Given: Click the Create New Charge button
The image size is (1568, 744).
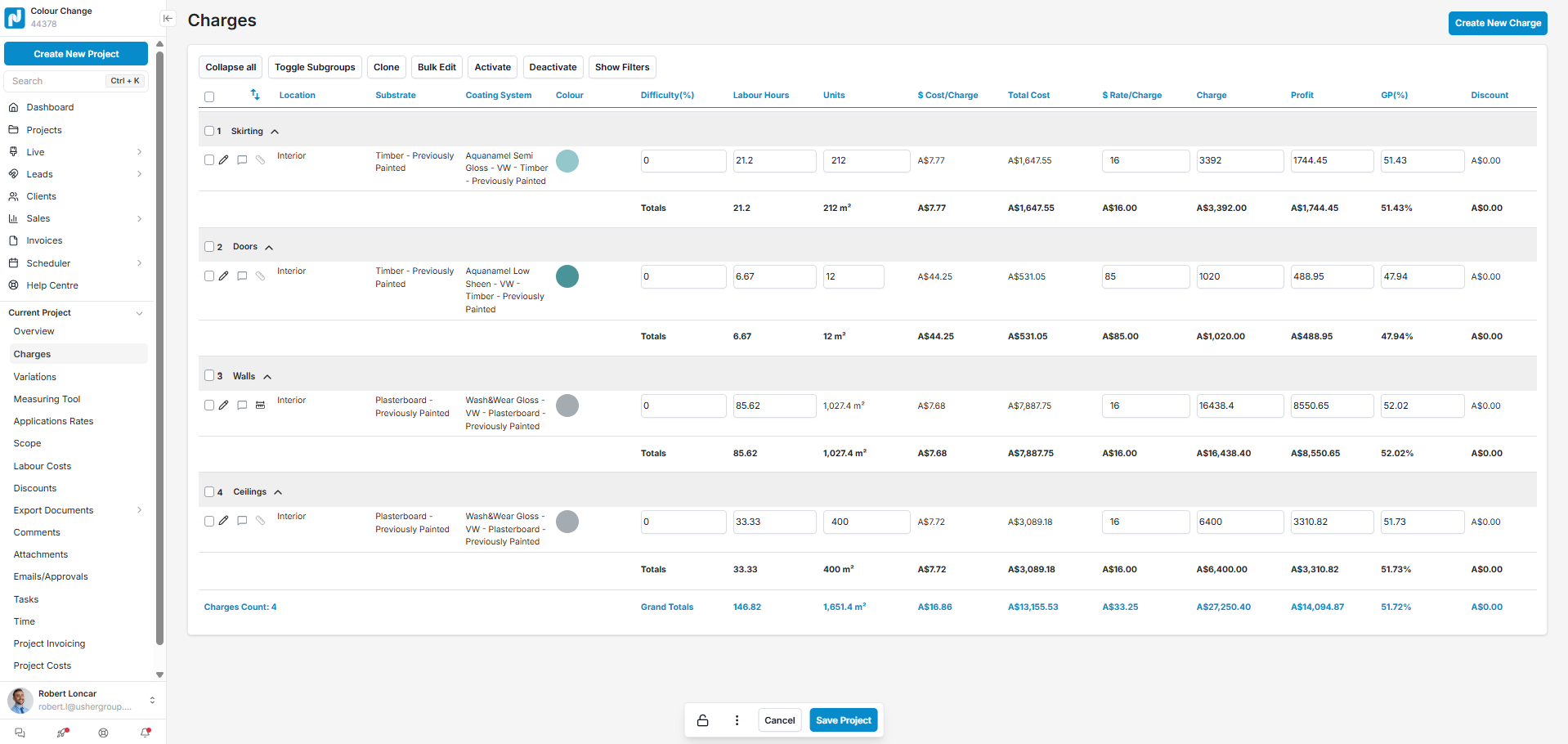Looking at the screenshot, I should click(x=1497, y=23).
